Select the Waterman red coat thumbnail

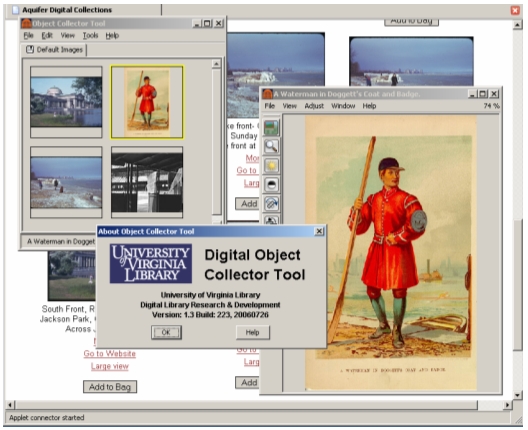[147, 102]
